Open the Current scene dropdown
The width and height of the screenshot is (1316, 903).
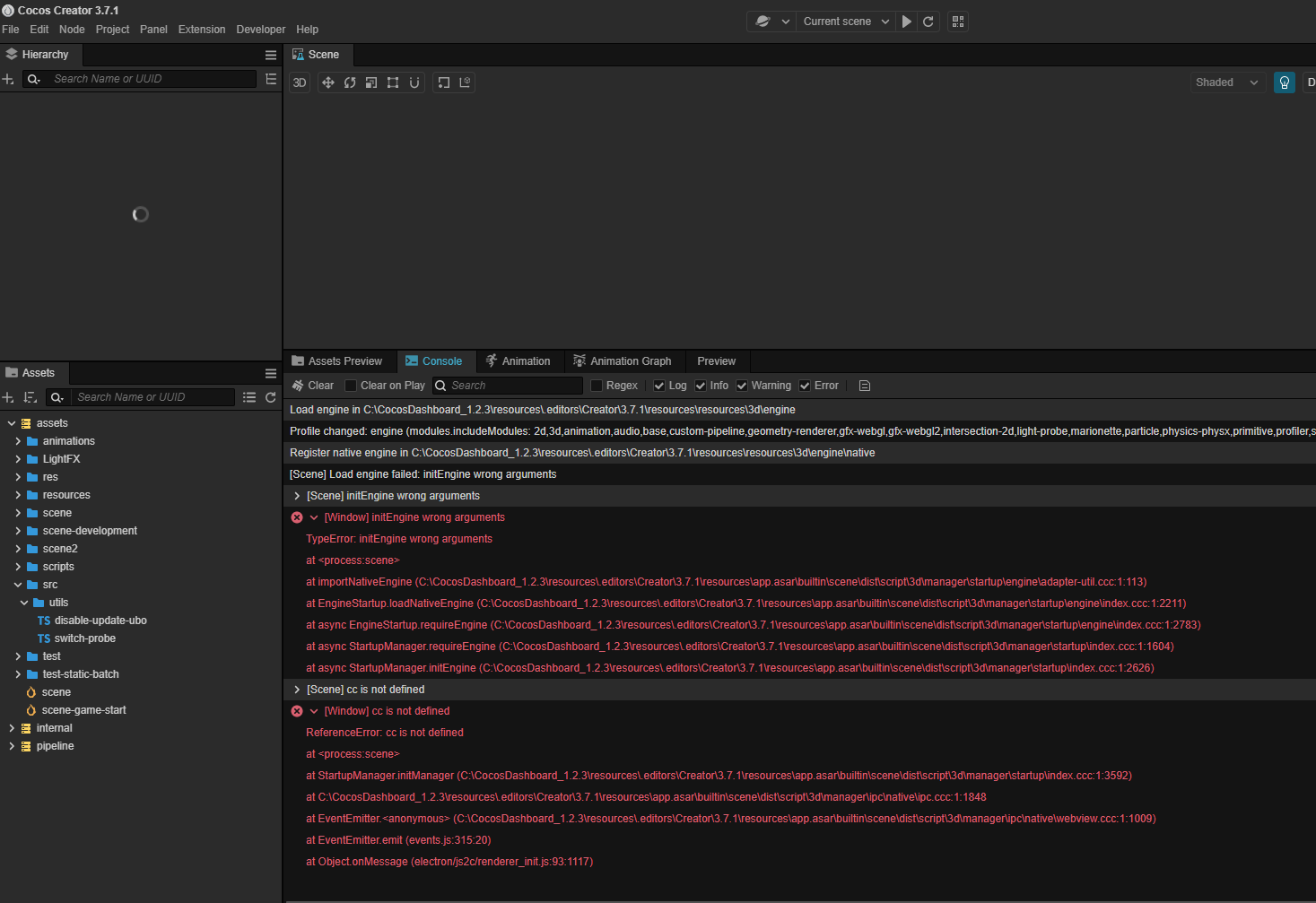(x=846, y=22)
